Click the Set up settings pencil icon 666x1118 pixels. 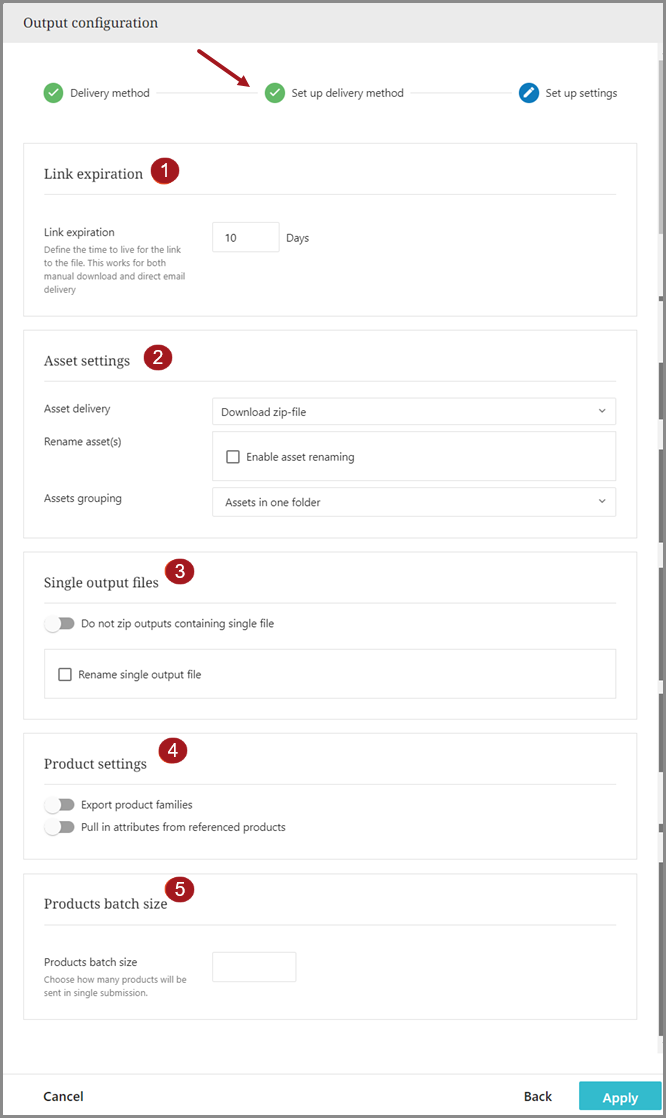pyautogui.click(x=529, y=93)
